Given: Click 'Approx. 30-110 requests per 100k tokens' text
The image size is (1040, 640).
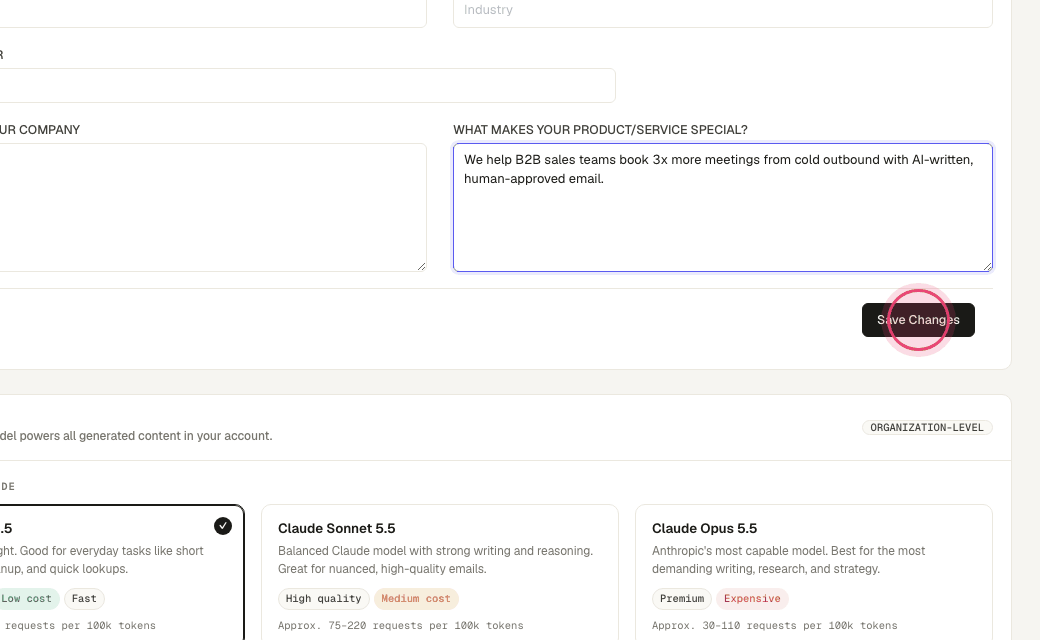Looking at the screenshot, I should 775,625.
